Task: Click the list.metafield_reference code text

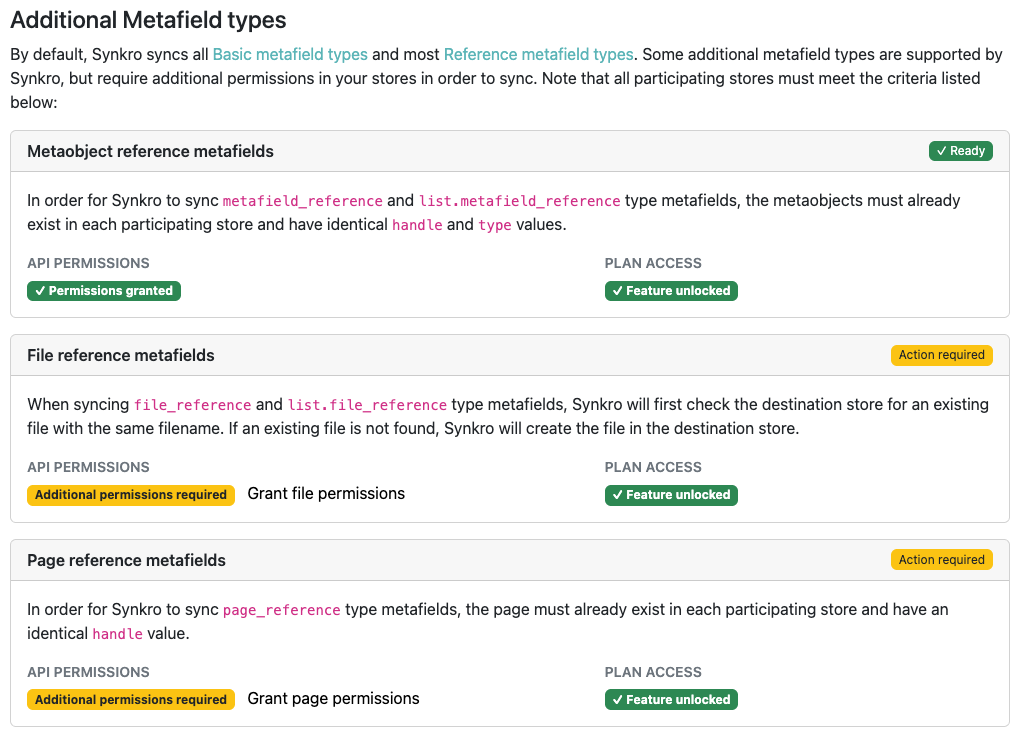Action: click(x=519, y=201)
